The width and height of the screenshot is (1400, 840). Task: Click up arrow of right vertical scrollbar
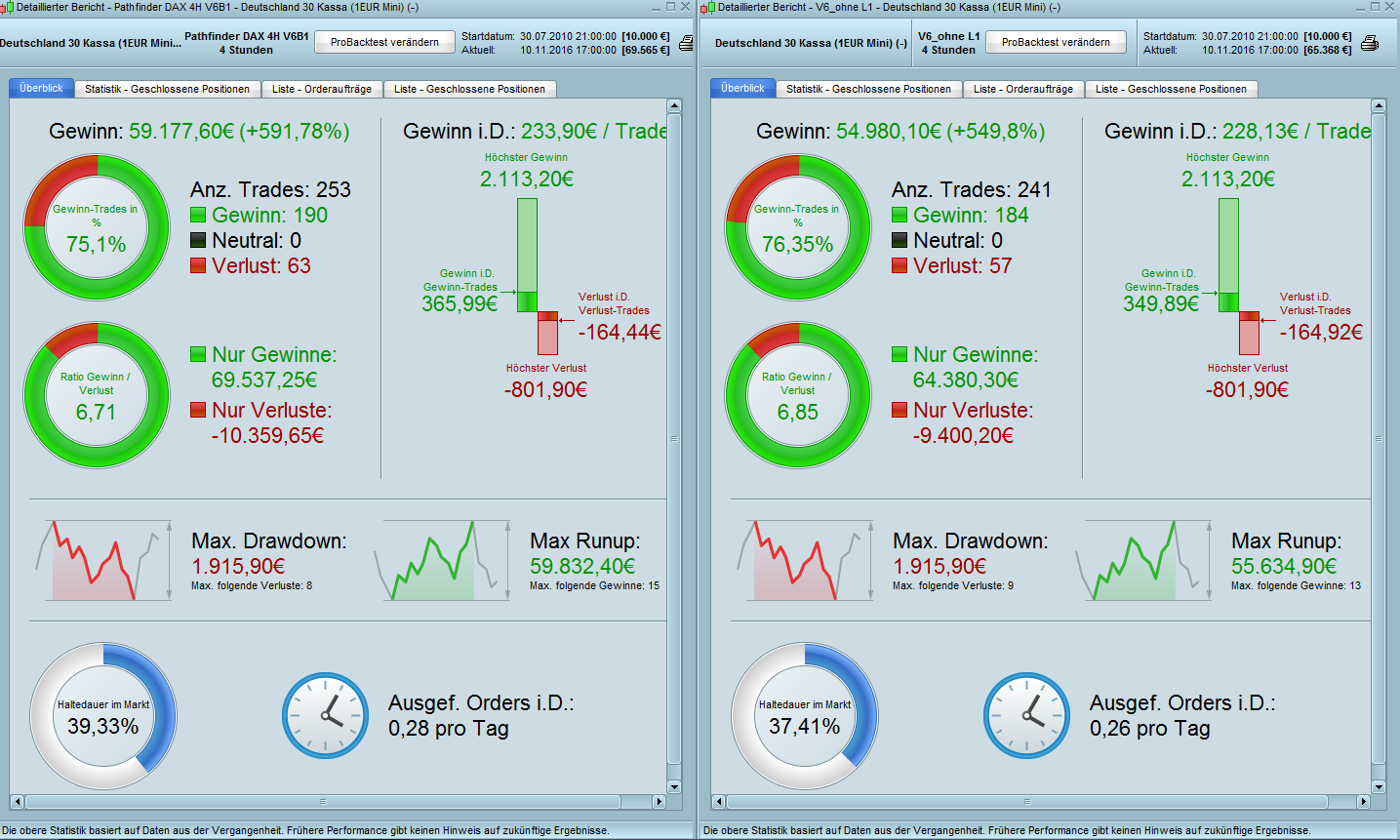coord(1378,105)
